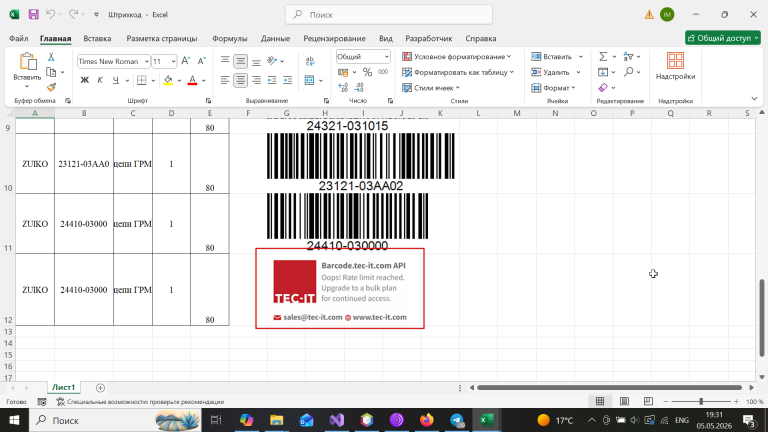Adjust the zoom slider handle
The height and width of the screenshot is (432, 768).
(701, 401)
